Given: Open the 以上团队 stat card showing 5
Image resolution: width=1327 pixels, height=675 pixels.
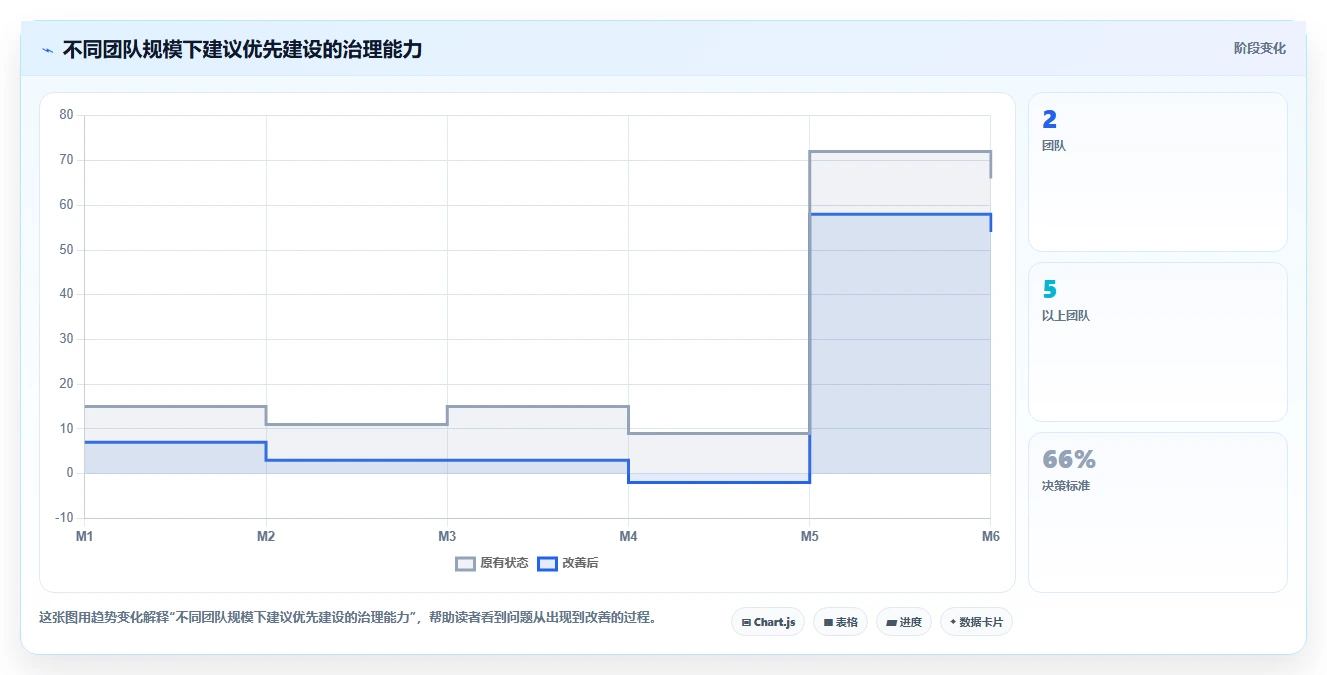Looking at the screenshot, I should 1157,342.
